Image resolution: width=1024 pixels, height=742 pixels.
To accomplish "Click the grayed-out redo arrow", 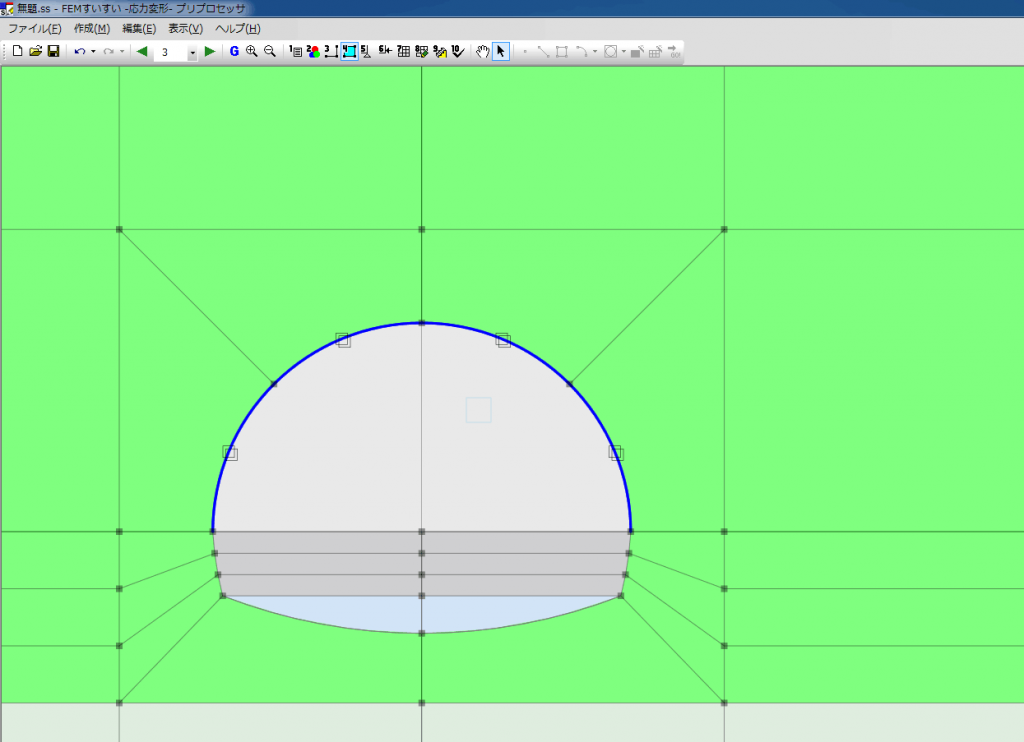I will [108, 51].
